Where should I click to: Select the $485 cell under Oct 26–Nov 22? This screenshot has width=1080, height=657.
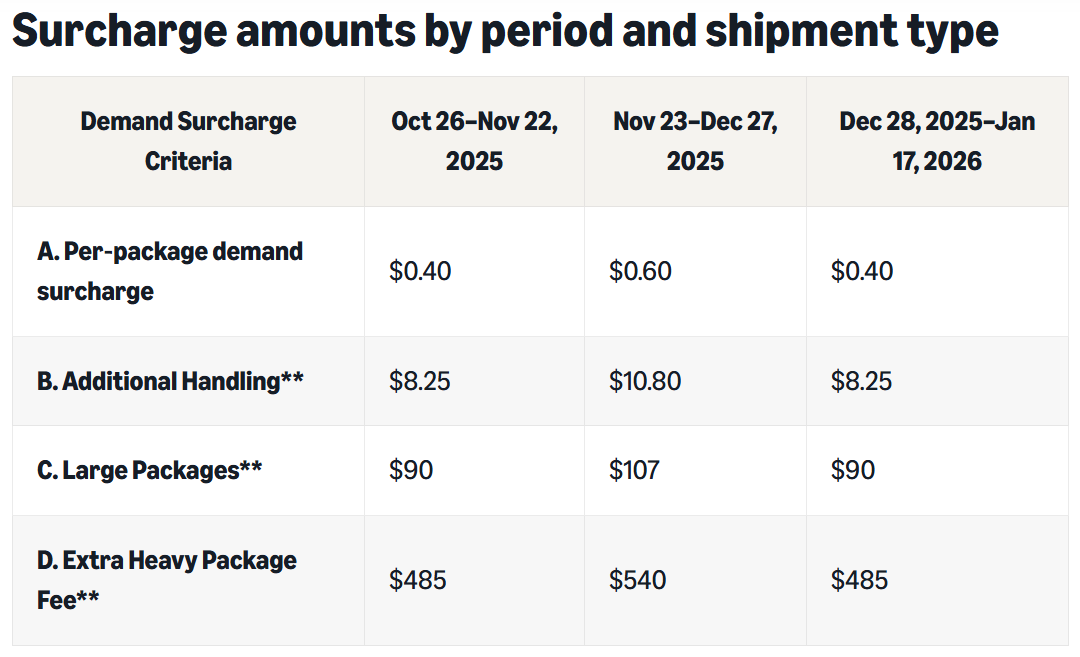pos(417,580)
